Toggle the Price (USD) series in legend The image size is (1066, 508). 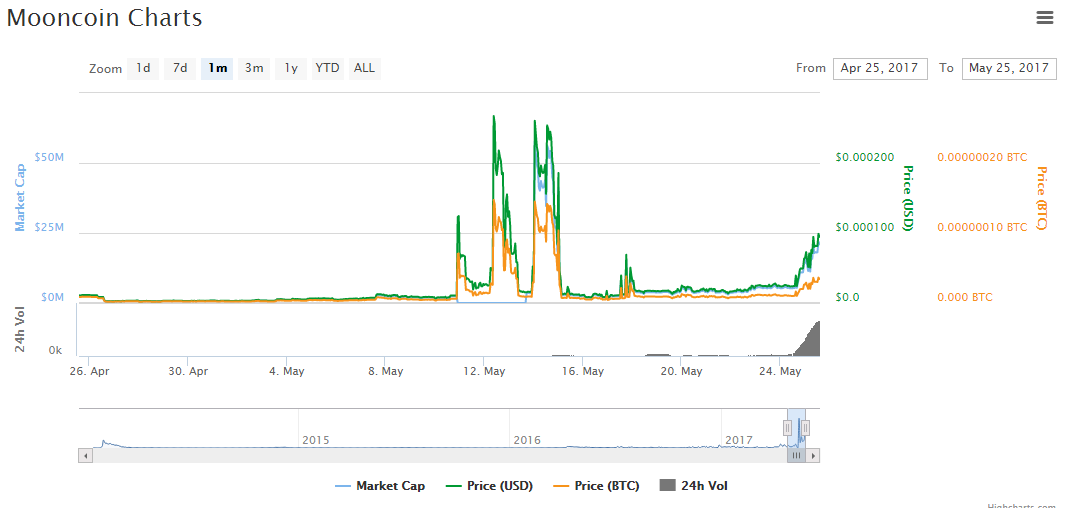pyautogui.click(x=489, y=486)
